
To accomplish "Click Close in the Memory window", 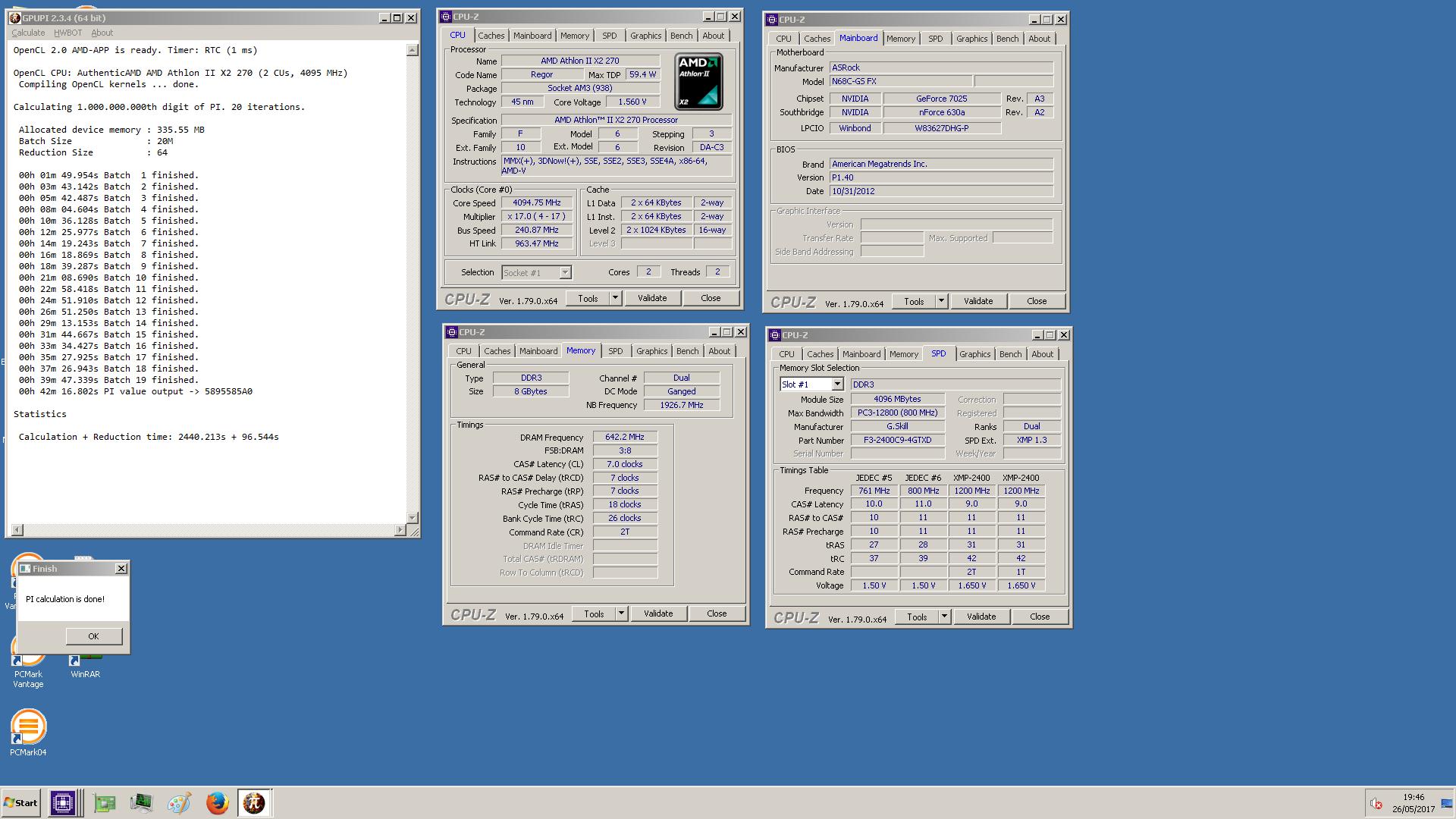I will tap(717, 613).
